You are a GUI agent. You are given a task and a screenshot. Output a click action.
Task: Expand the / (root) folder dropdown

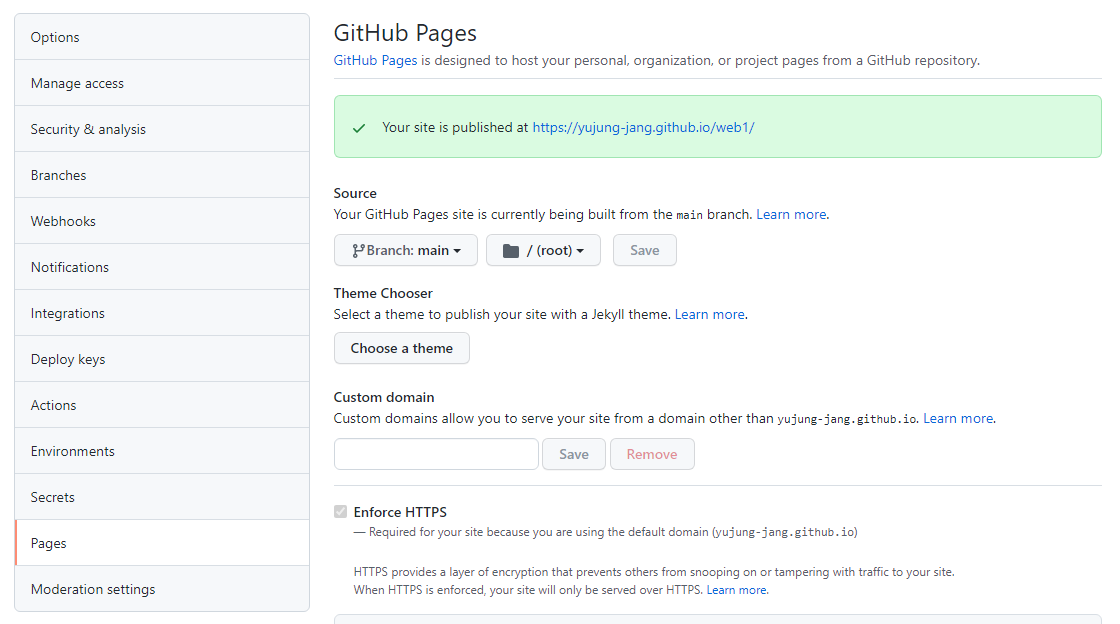[x=544, y=251]
